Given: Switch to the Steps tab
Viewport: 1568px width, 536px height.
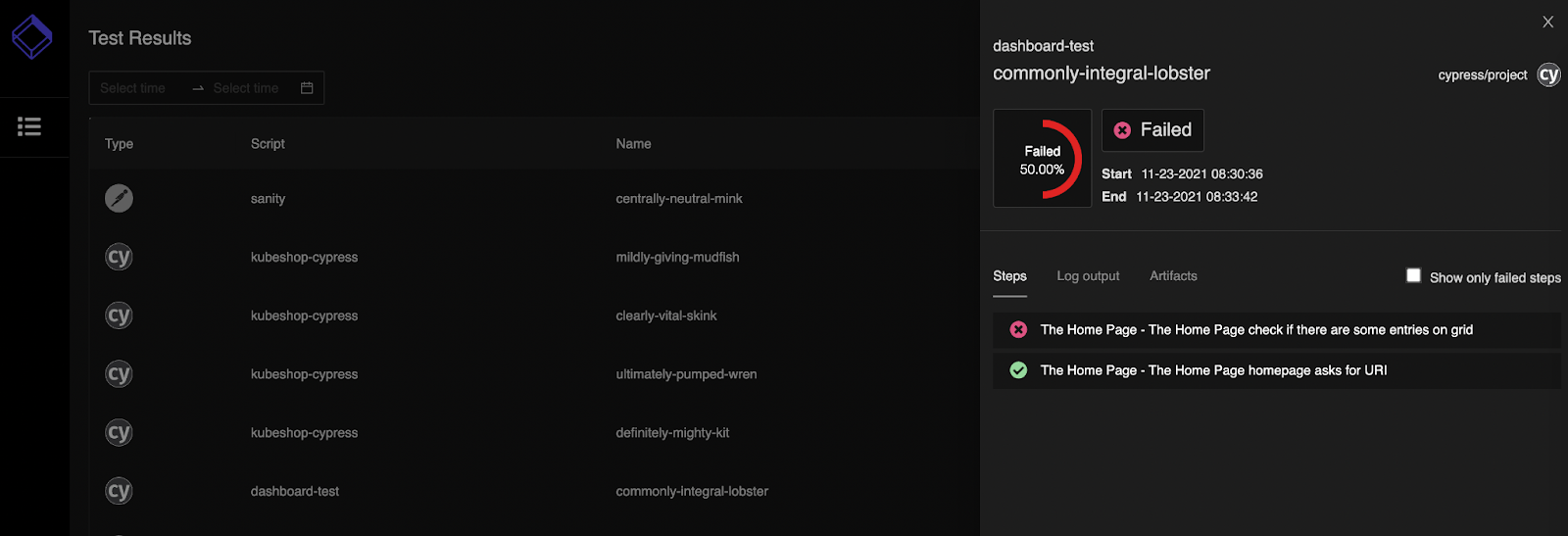Looking at the screenshot, I should point(1009,276).
